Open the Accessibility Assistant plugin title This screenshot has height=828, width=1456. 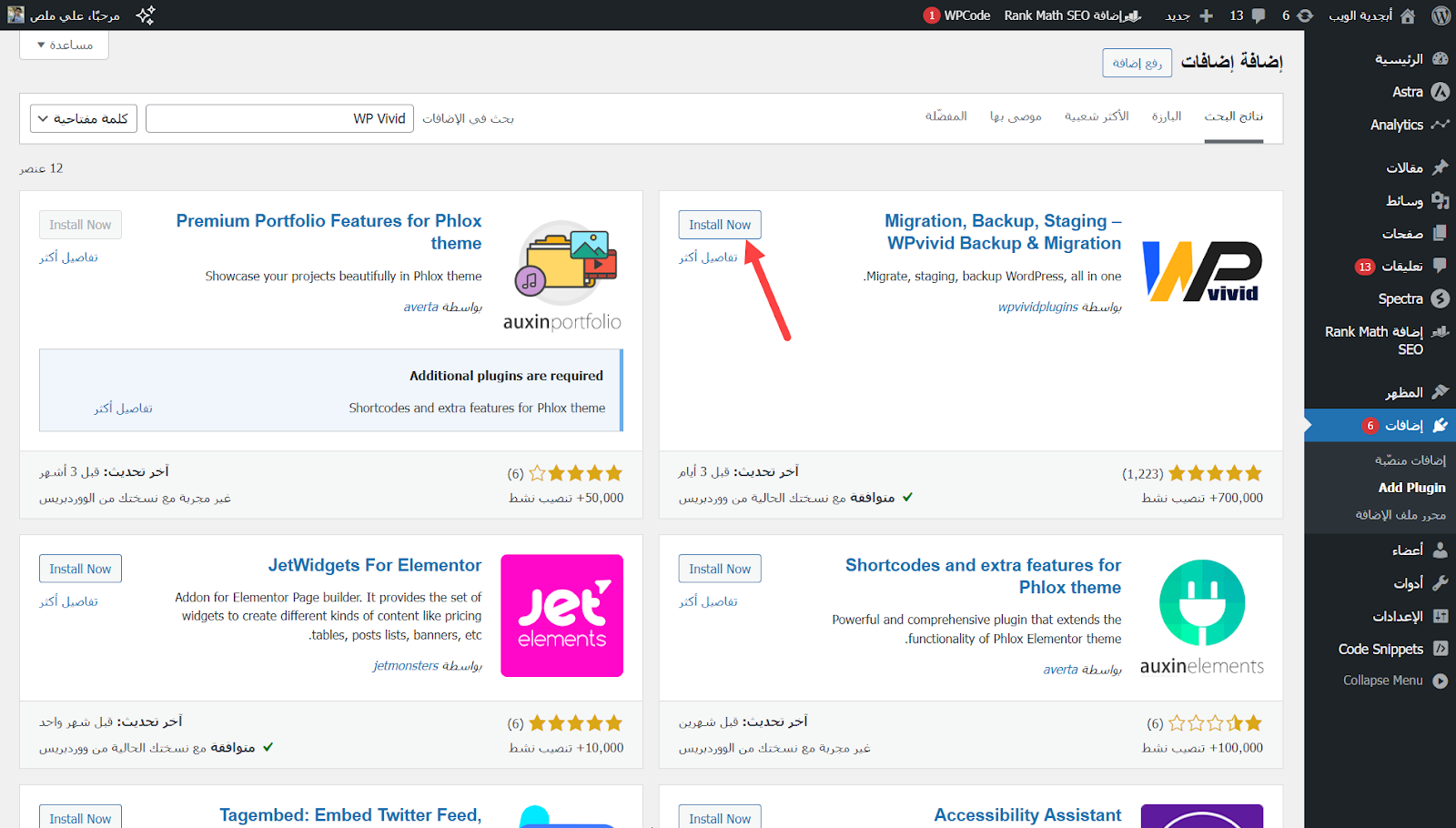(1027, 815)
